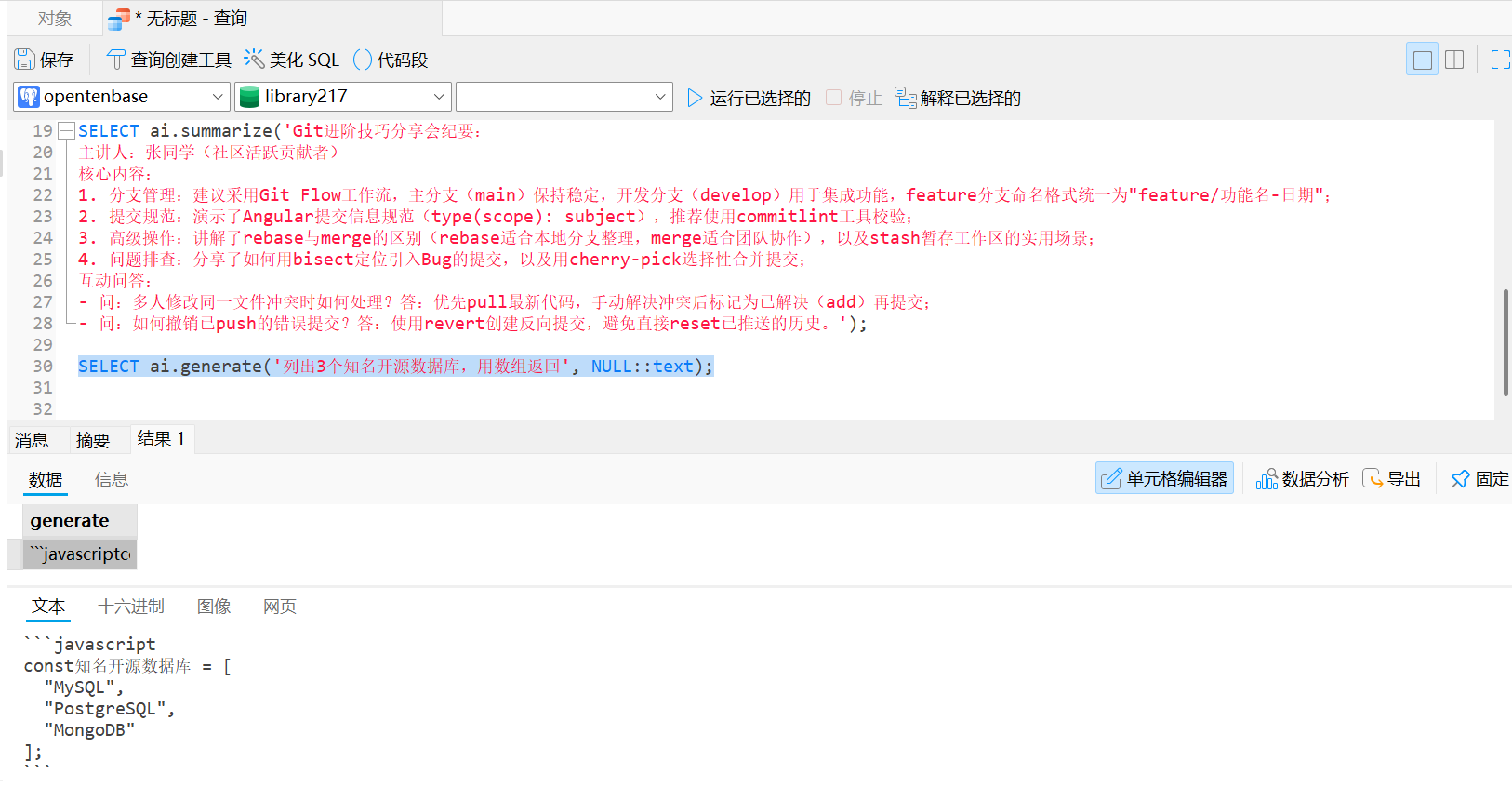Viewport: 1512px width, 787px height.
Task: Click the line 互动问答： in the editor
Action: [115, 281]
